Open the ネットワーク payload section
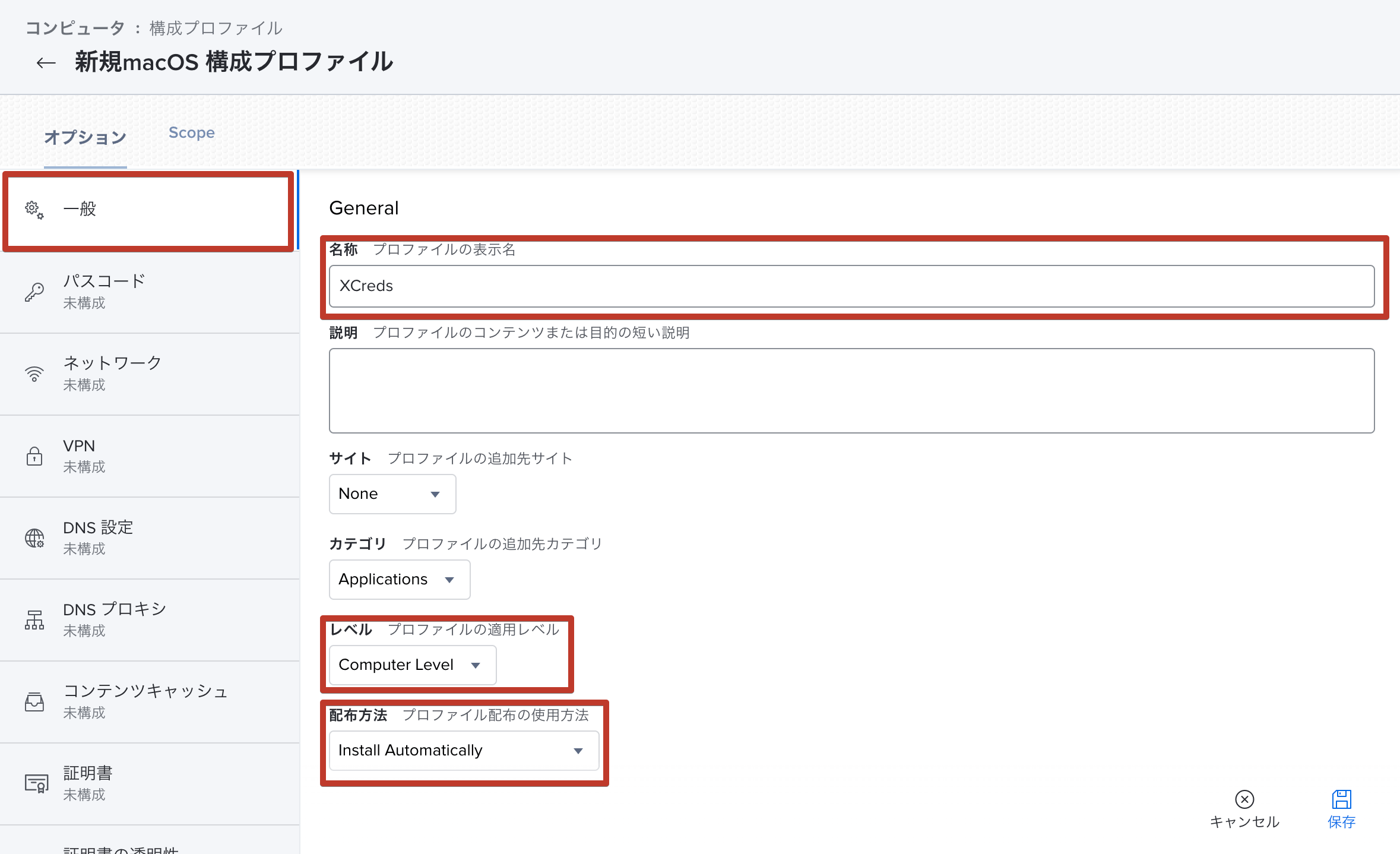 150,374
